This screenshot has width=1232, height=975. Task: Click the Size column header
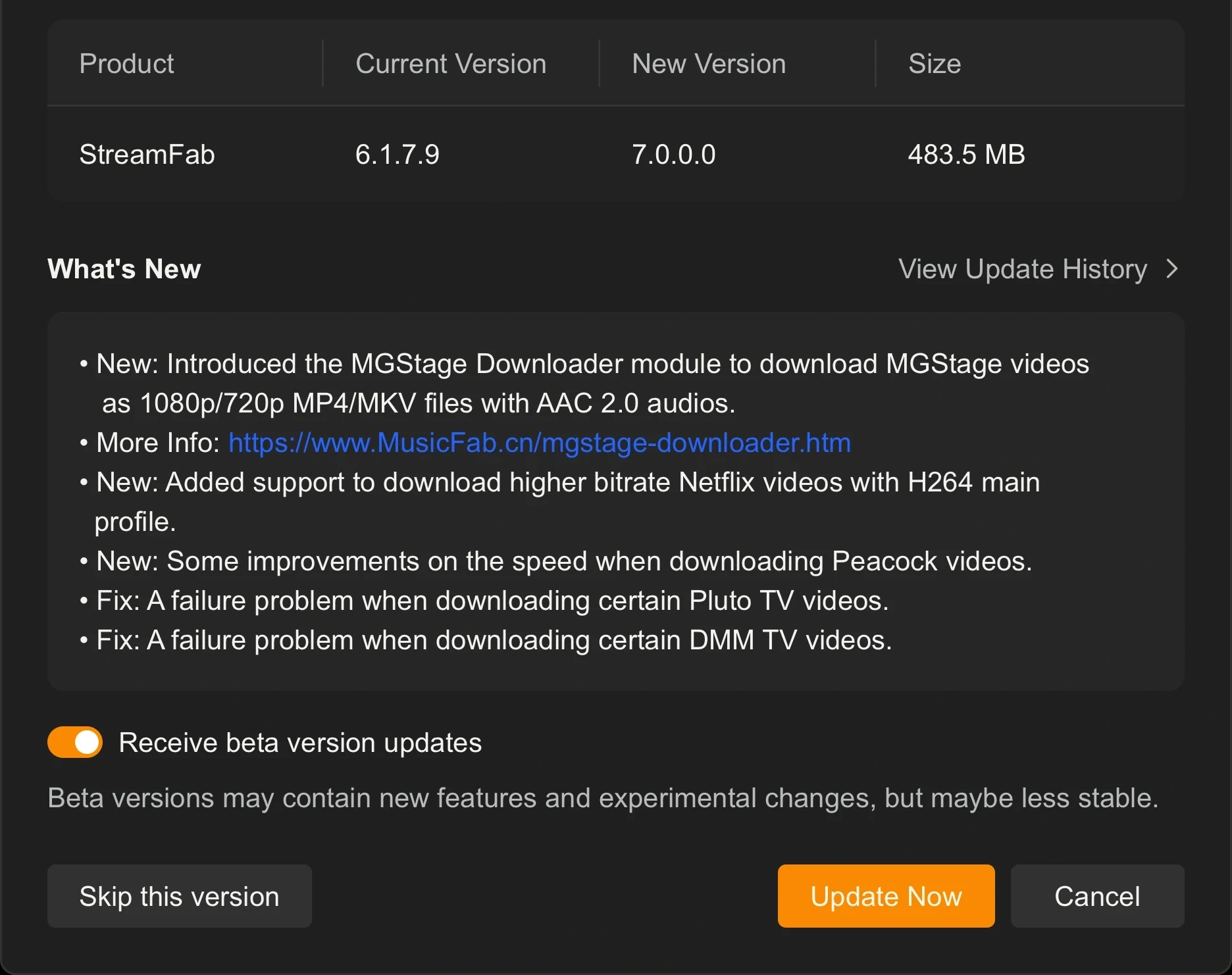coord(935,64)
